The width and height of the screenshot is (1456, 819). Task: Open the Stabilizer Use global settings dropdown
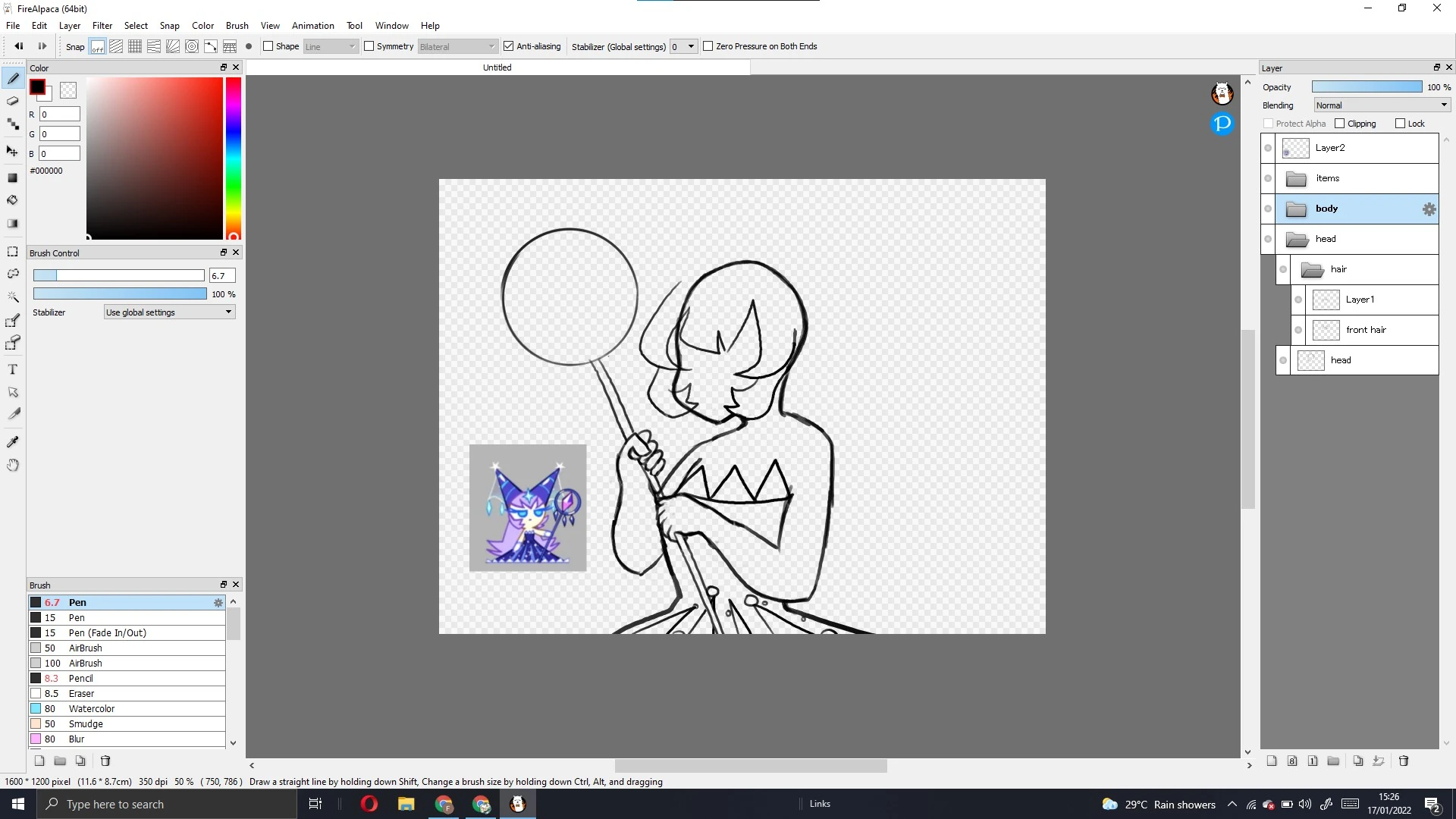(x=168, y=312)
